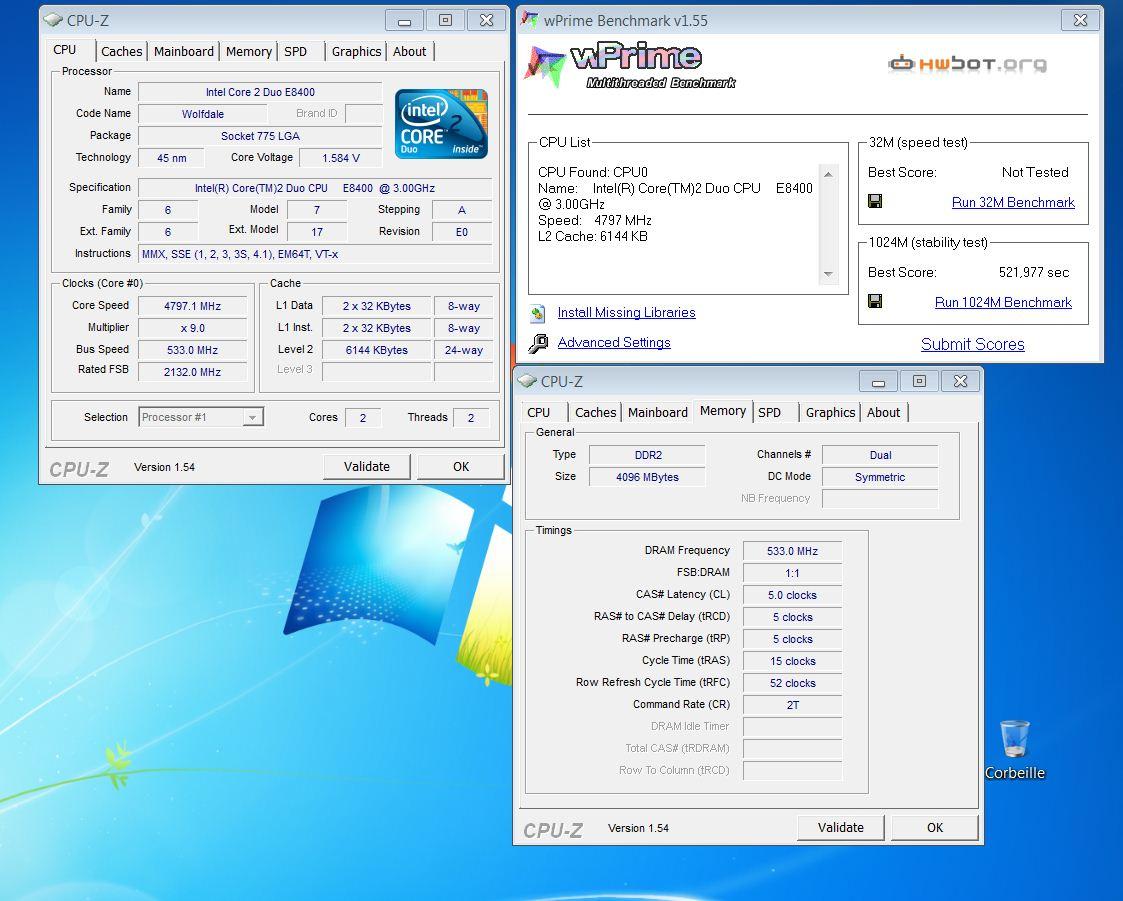Click the Core Voltage 1.584 V value
The image size is (1123, 901).
coord(340,158)
